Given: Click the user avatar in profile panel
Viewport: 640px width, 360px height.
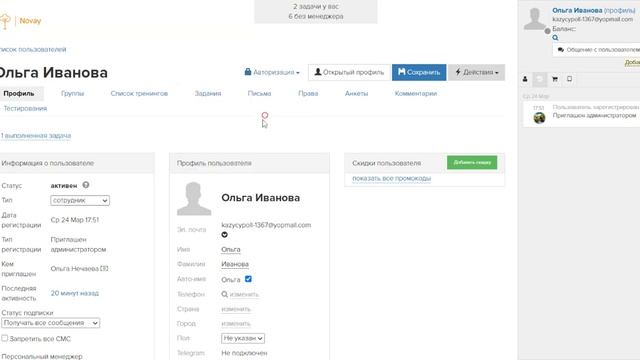Looking at the screenshot, I should click(194, 198).
